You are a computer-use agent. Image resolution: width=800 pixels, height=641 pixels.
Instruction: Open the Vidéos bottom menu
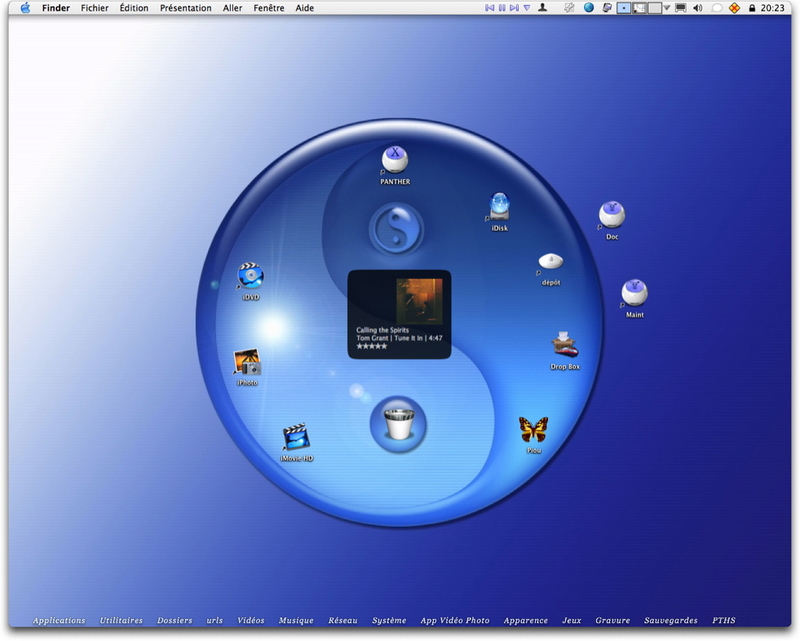point(251,621)
